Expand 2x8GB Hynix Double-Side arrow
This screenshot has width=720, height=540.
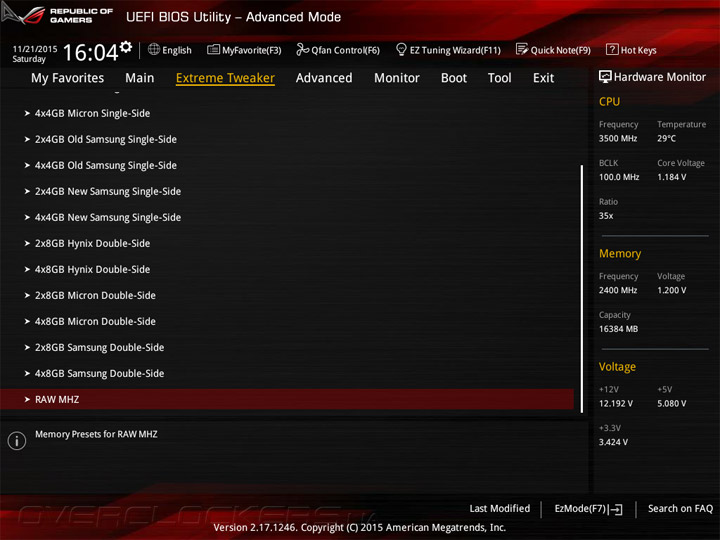coord(27,243)
